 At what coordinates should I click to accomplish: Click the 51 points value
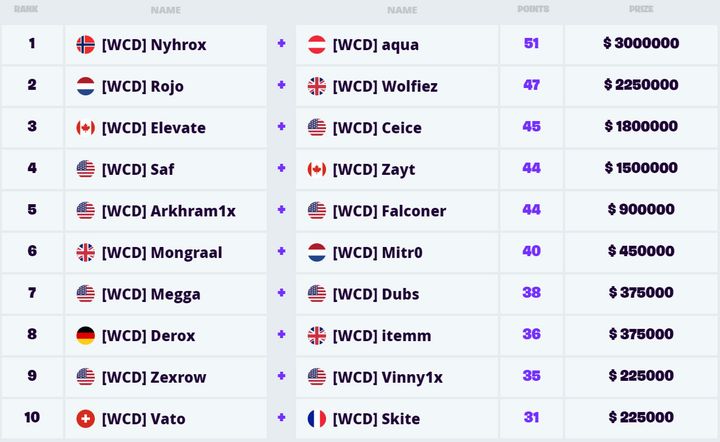531,44
